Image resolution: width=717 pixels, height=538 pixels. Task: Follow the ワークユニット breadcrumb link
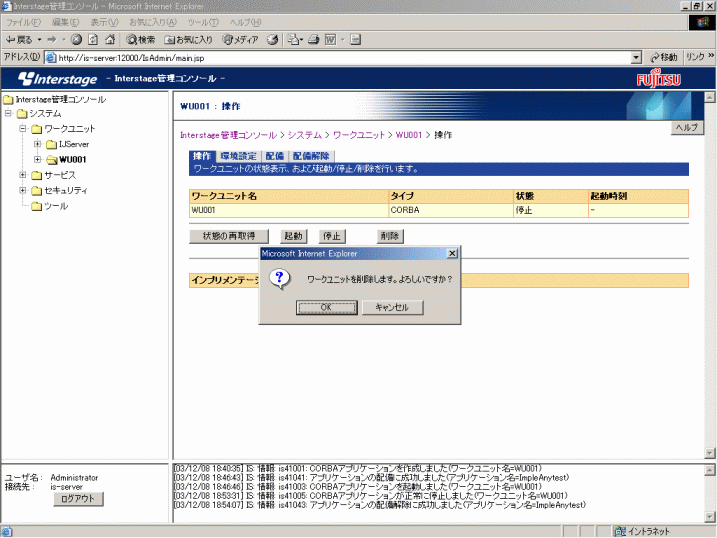coord(359,135)
